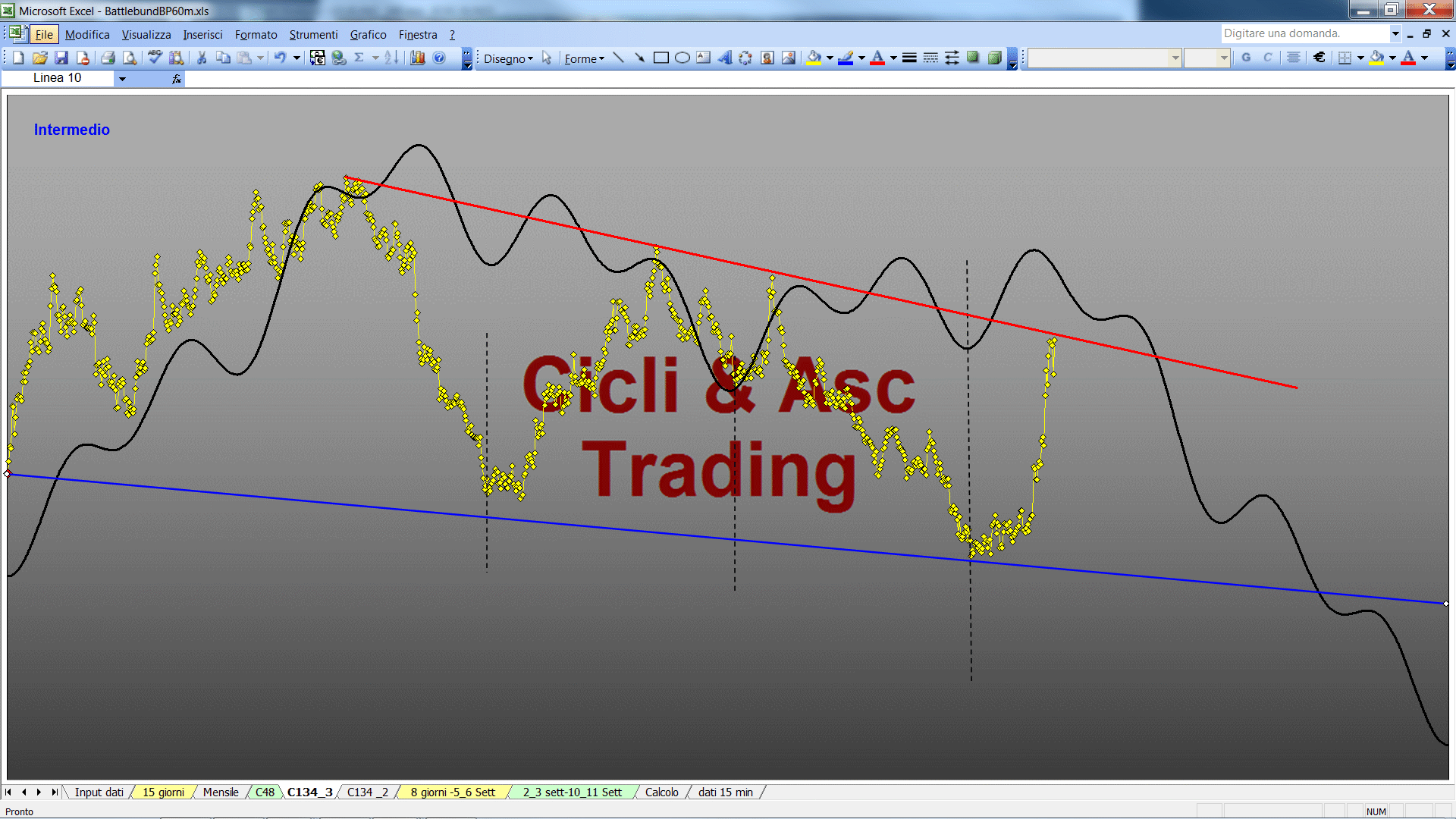Apply blue line color
This screenshot has width=1456, height=819.
[x=846, y=58]
